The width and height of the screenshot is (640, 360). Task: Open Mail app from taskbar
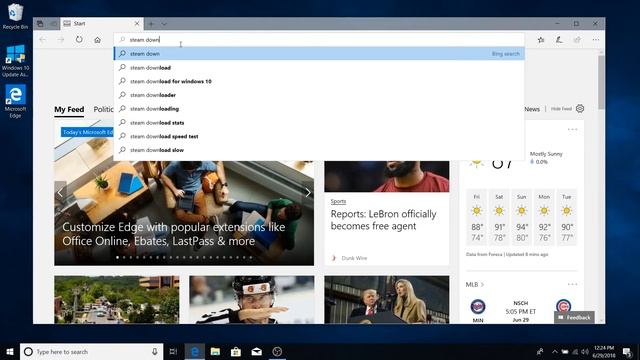click(256, 351)
